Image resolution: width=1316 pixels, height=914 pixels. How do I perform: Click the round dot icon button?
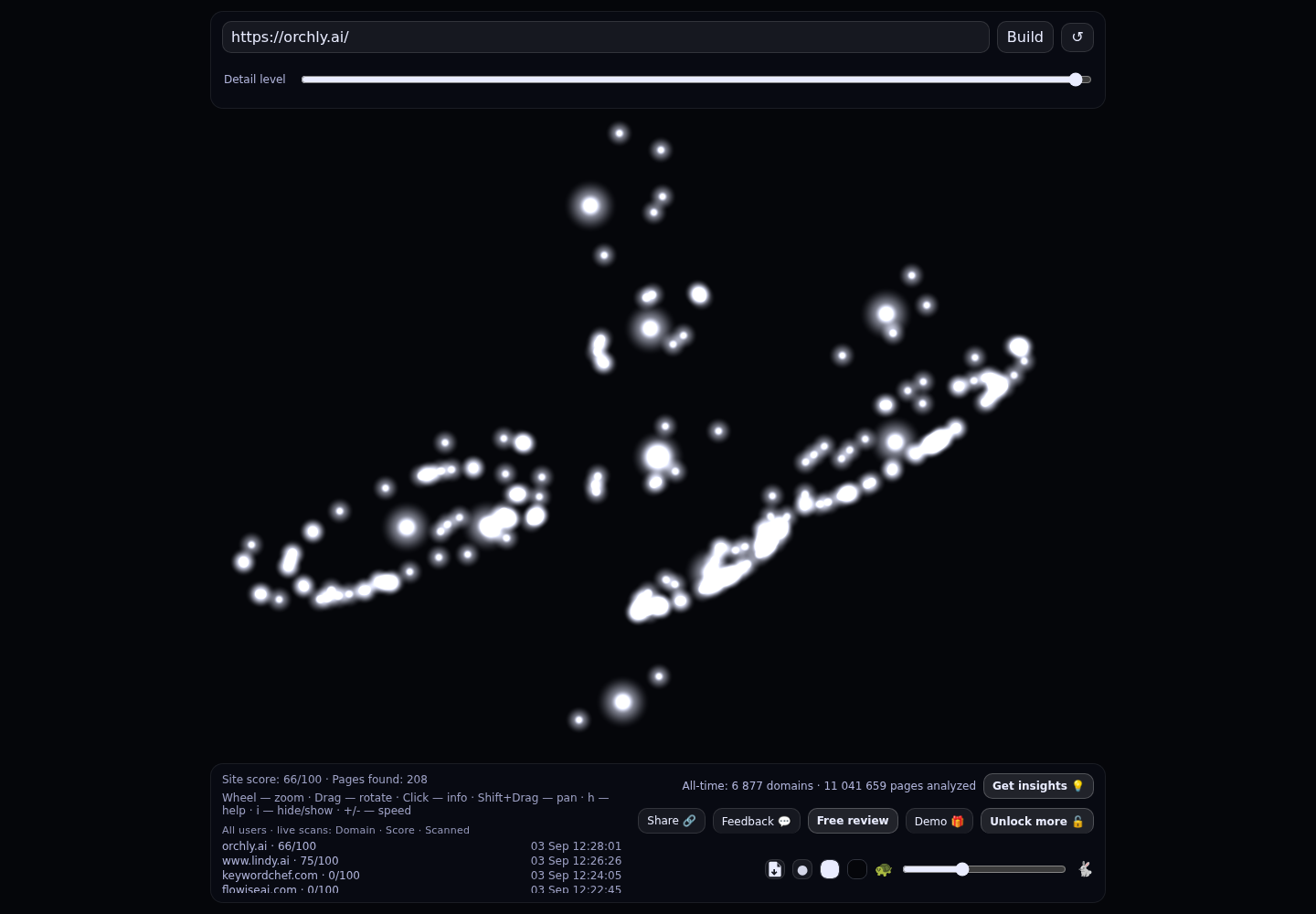click(802, 869)
